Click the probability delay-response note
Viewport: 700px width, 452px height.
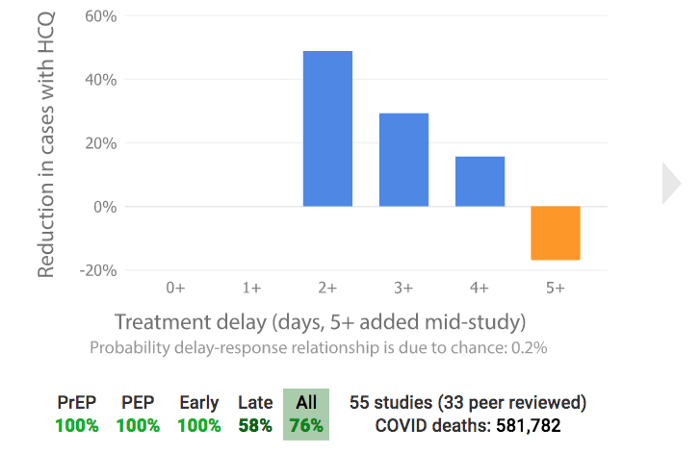pos(319,348)
